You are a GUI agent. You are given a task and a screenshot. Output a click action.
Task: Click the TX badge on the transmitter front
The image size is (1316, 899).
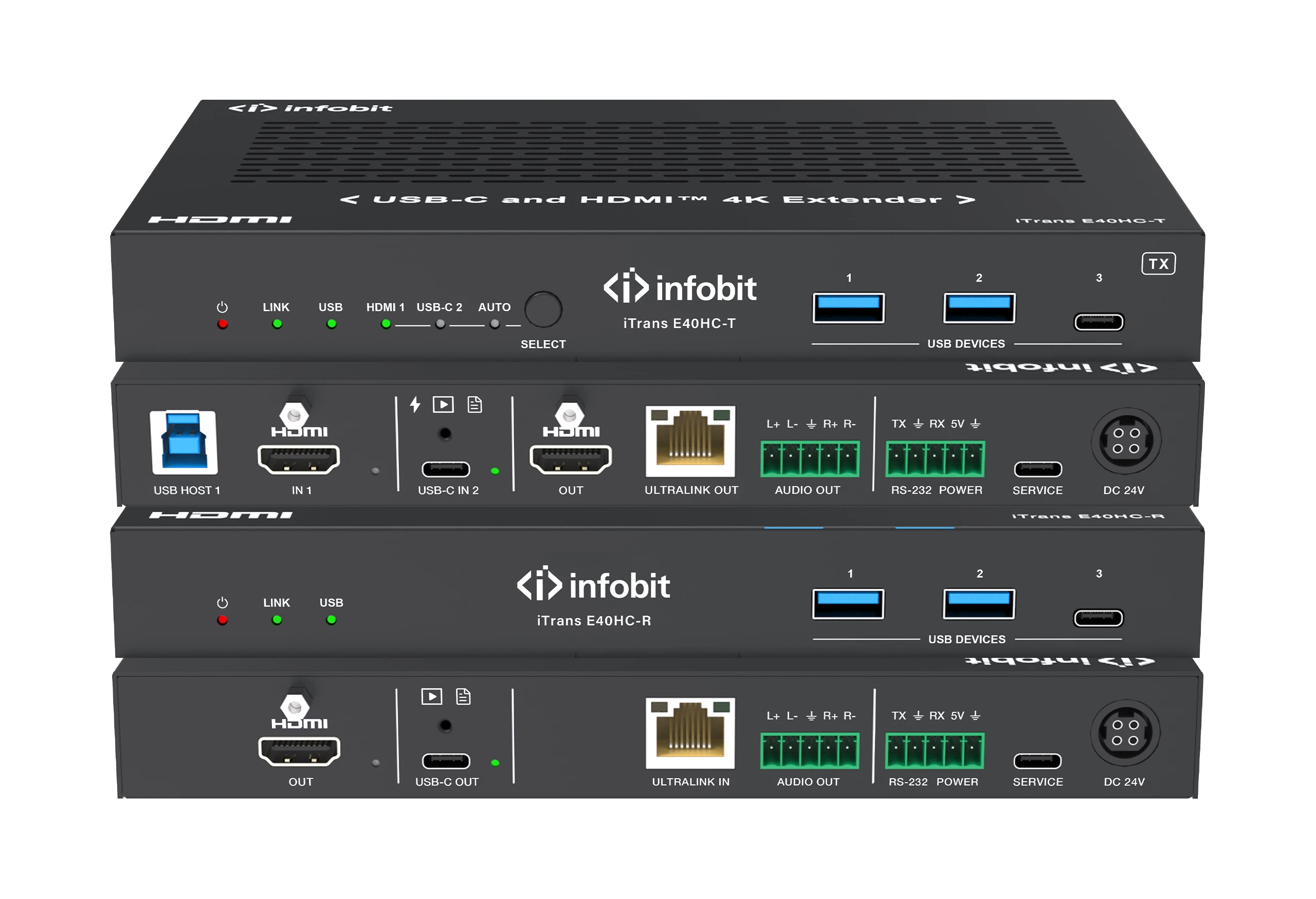click(x=1158, y=263)
